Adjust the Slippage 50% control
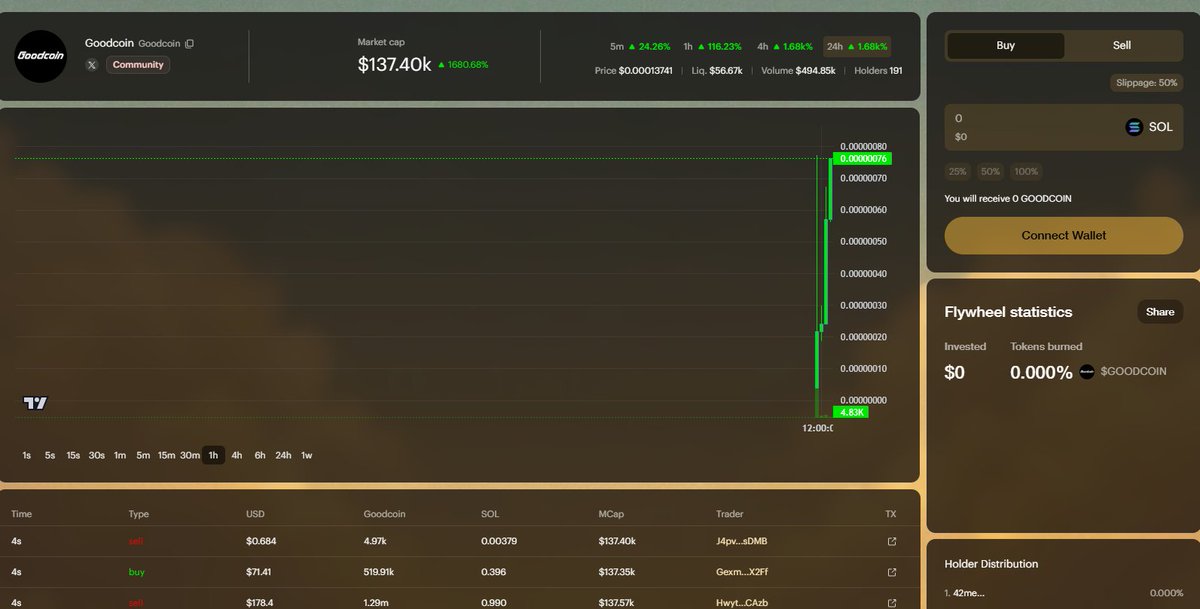Image resolution: width=1200 pixels, height=609 pixels. coord(1146,82)
